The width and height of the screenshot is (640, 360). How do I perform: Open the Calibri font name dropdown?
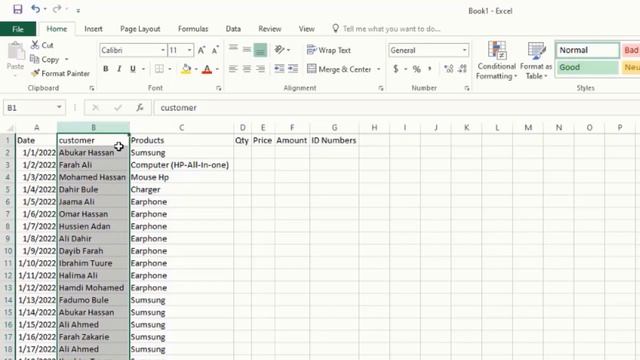coord(163,50)
